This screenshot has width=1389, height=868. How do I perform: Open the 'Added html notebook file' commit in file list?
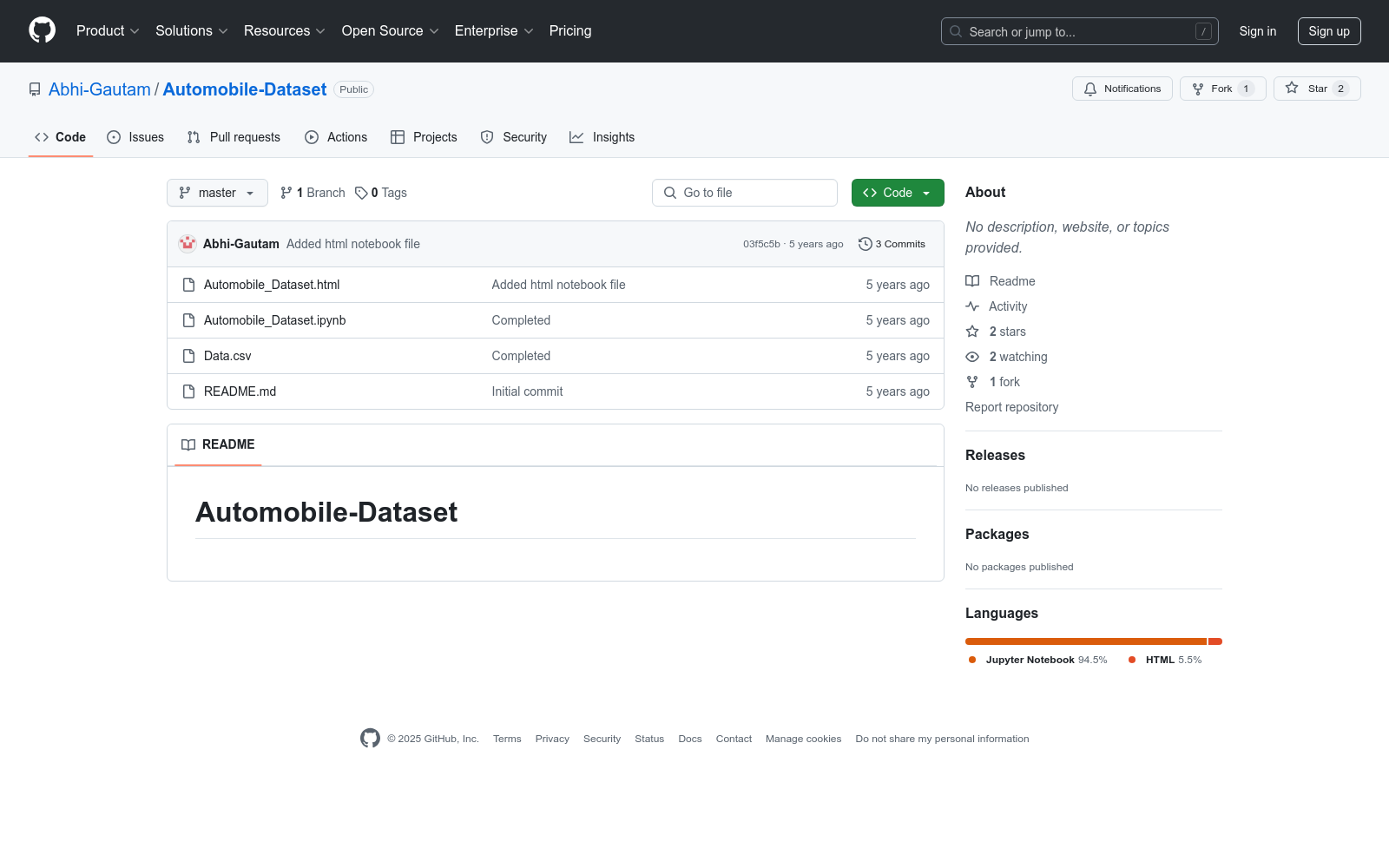pos(559,285)
